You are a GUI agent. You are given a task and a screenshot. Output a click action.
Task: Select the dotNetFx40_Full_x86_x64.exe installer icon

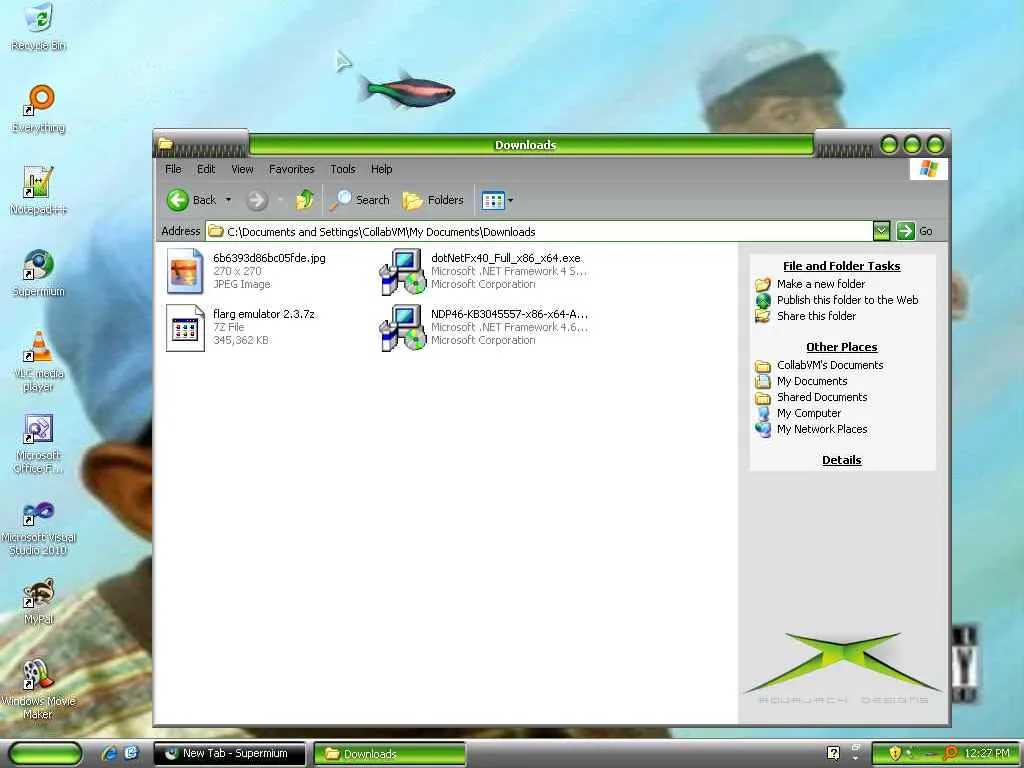403,272
